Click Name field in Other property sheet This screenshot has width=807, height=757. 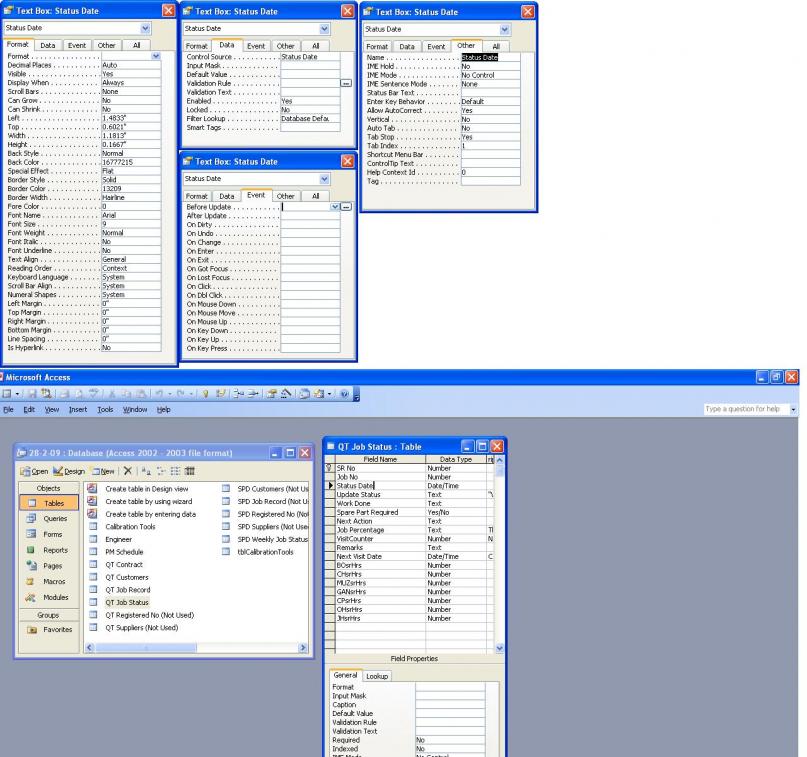tap(490, 58)
